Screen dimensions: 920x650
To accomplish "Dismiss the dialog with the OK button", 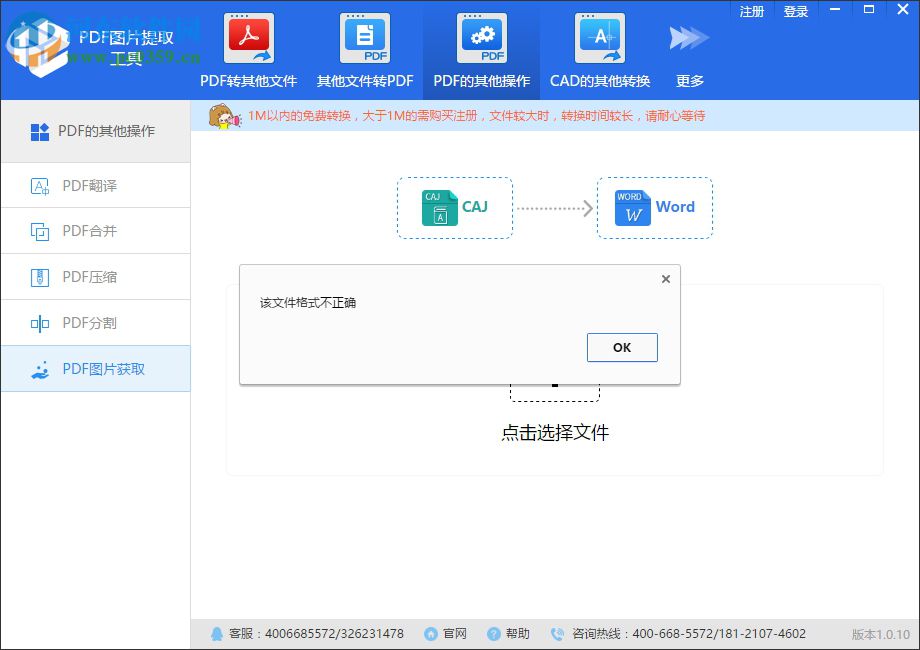I will pyautogui.click(x=621, y=347).
